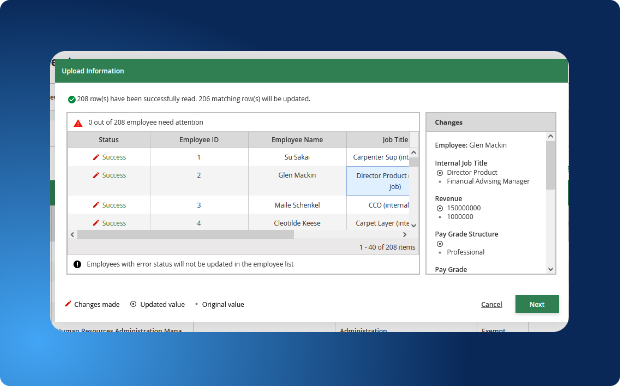Click the pencil icon beside Glen Mackin's Success
620x386 pixels.
coord(96,175)
